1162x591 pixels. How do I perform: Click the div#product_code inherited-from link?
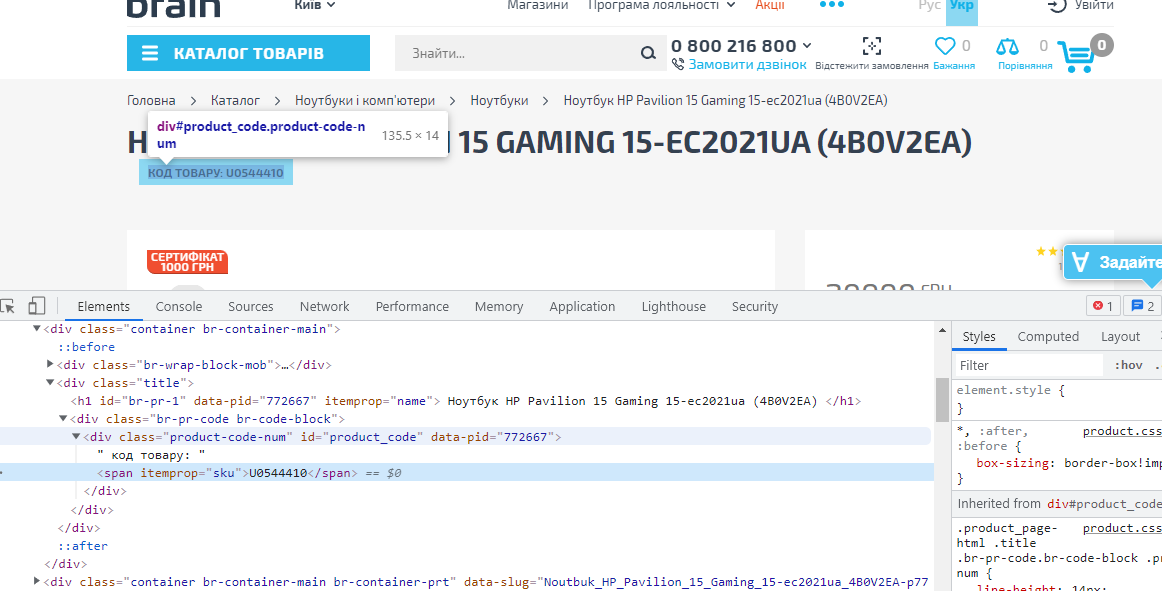pyautogui.click(x=1104, y=503)
